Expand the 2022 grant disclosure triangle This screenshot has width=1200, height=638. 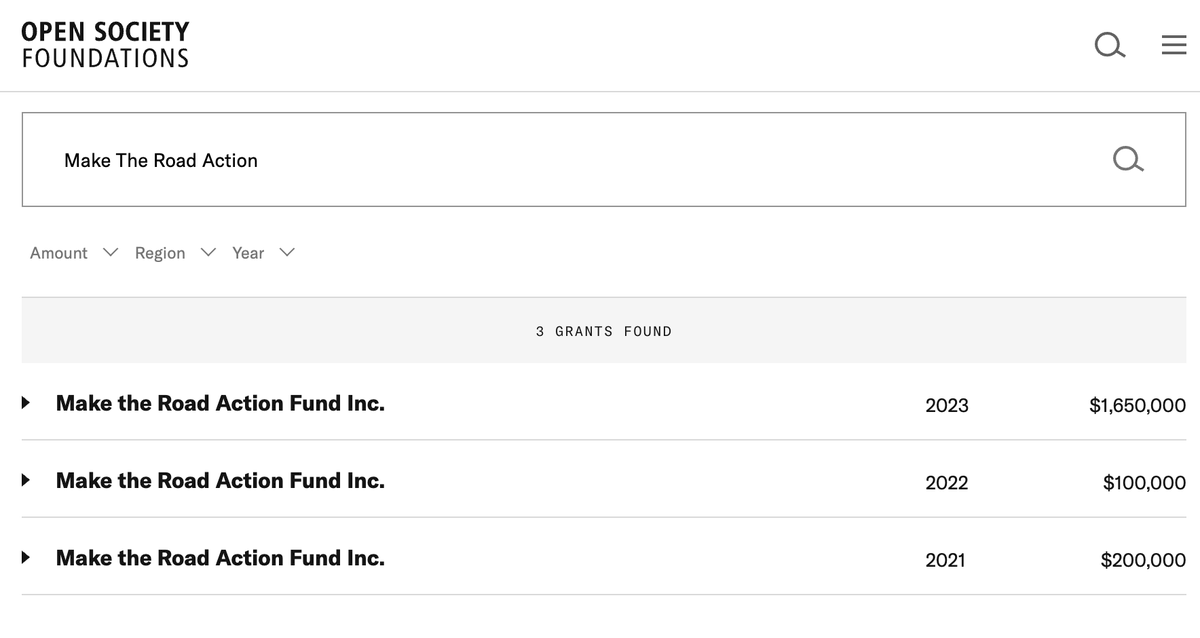[x=26, y=481]
